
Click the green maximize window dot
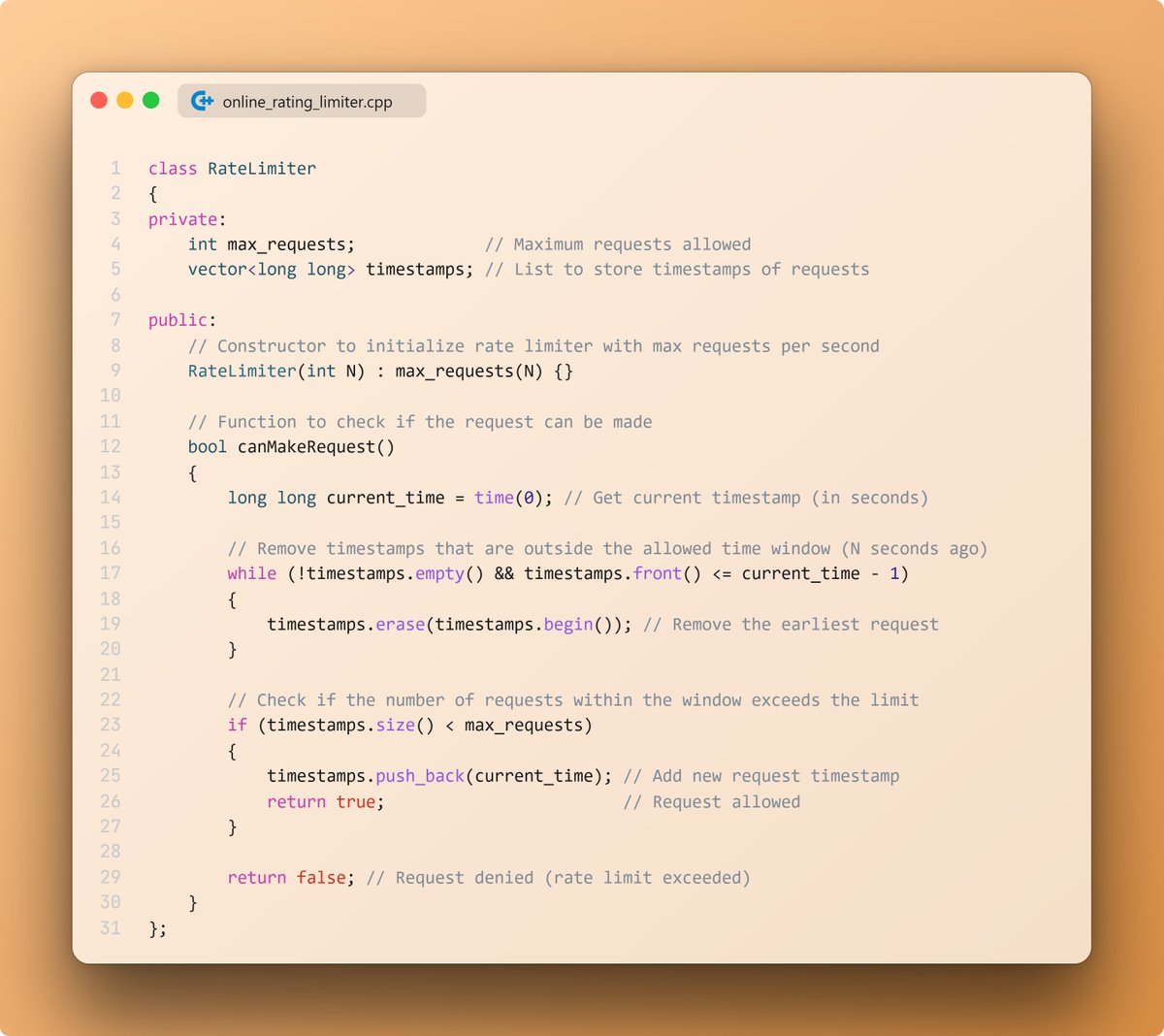(151, 100)
